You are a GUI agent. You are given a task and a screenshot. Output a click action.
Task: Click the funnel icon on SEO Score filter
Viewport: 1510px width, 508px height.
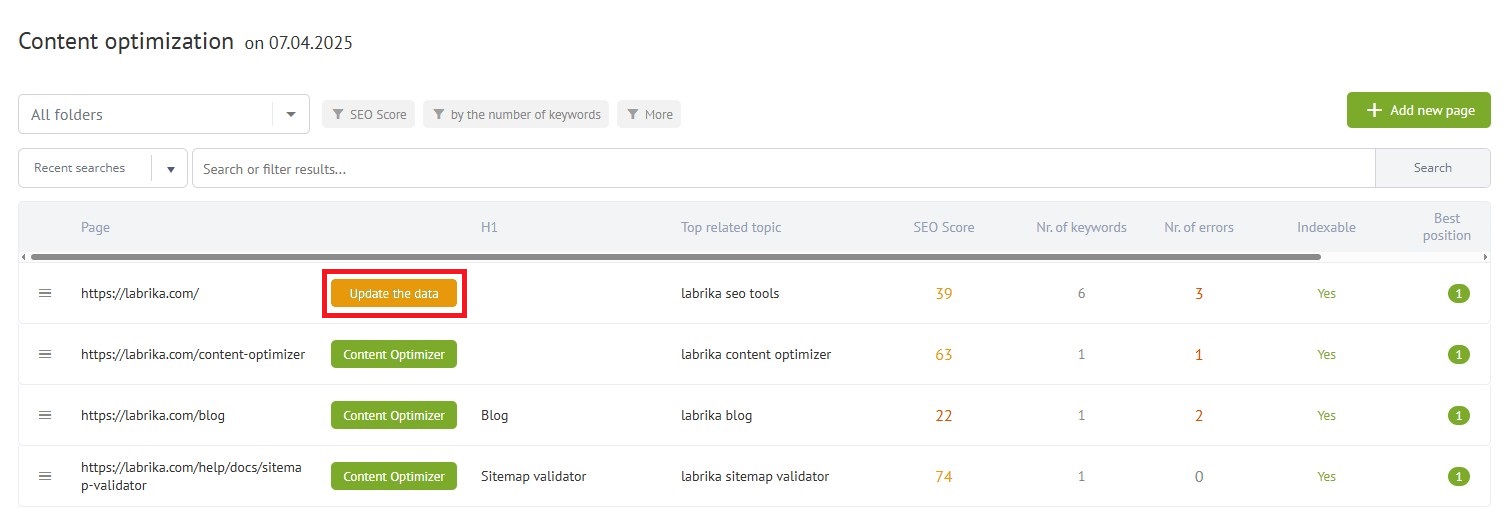click(x=339, y=115)
